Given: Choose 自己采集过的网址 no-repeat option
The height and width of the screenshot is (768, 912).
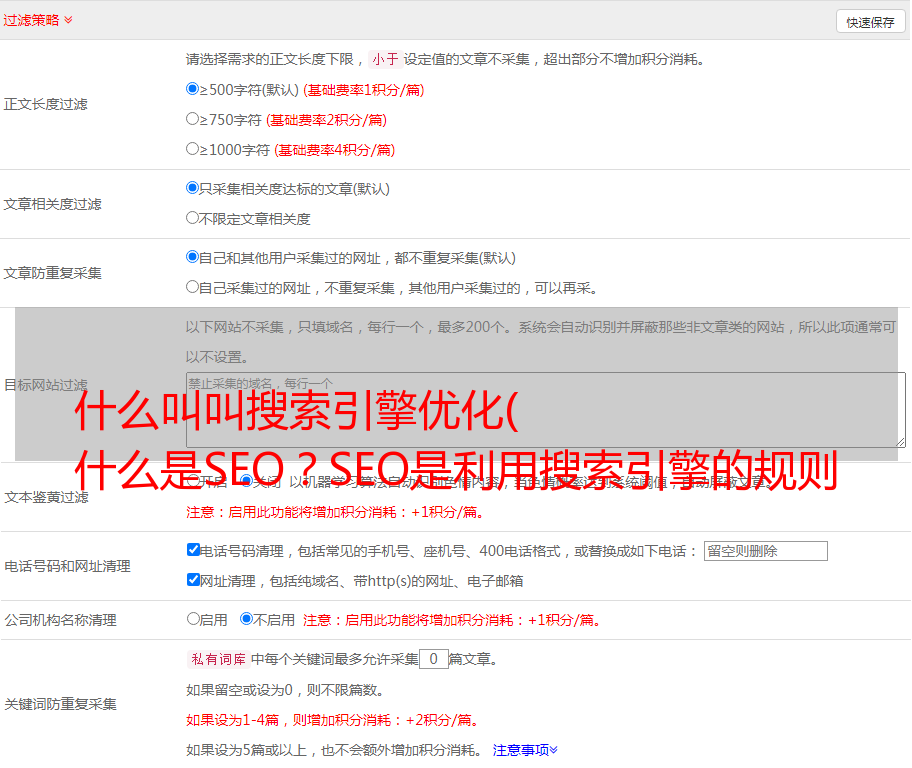Looking at the screenshot, I should pos(193,287).
